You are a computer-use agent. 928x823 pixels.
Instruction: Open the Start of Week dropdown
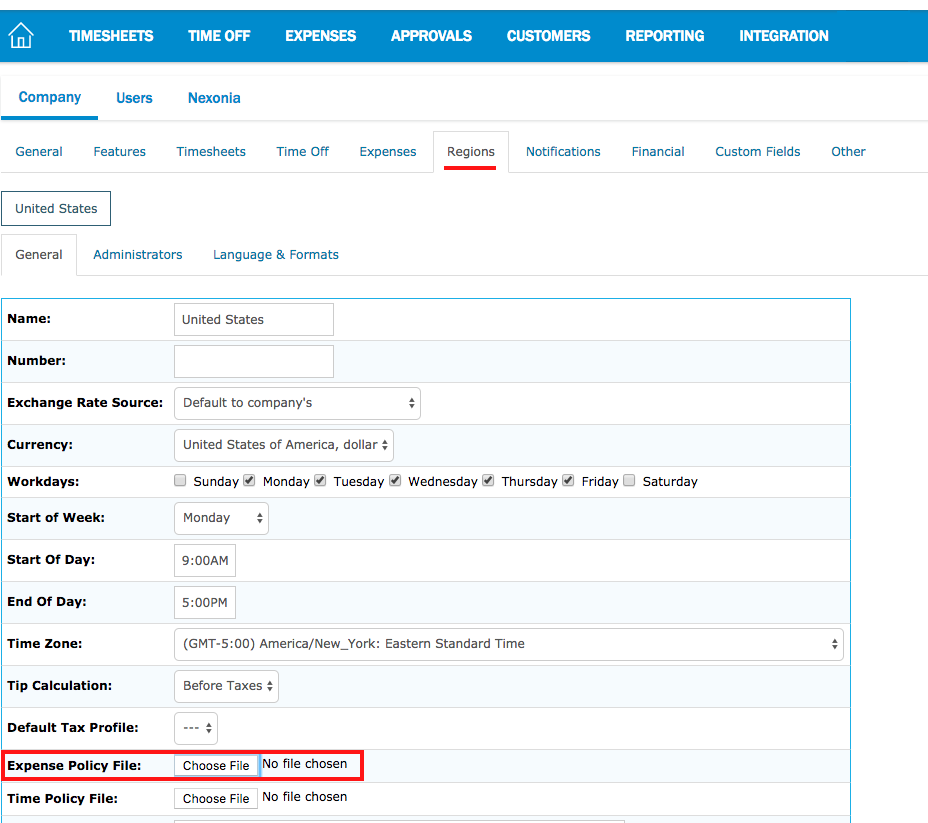[221, 518]
